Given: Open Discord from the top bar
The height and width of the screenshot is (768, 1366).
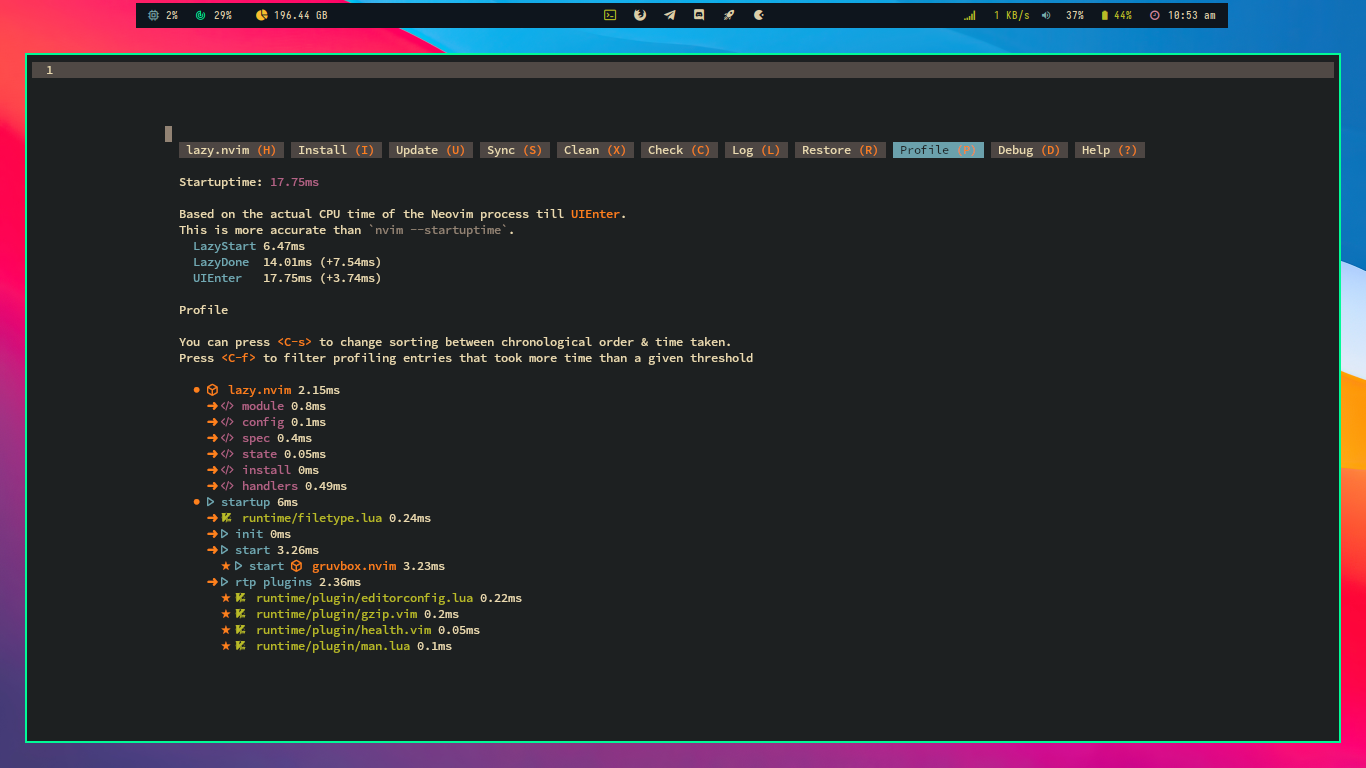Looking at the screenshot, I should [x=699, y=15].
